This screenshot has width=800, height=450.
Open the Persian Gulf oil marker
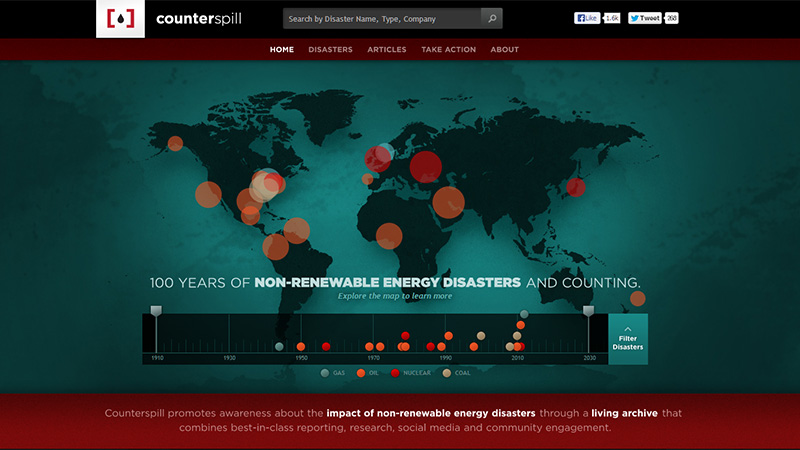[x=448, y=203]
